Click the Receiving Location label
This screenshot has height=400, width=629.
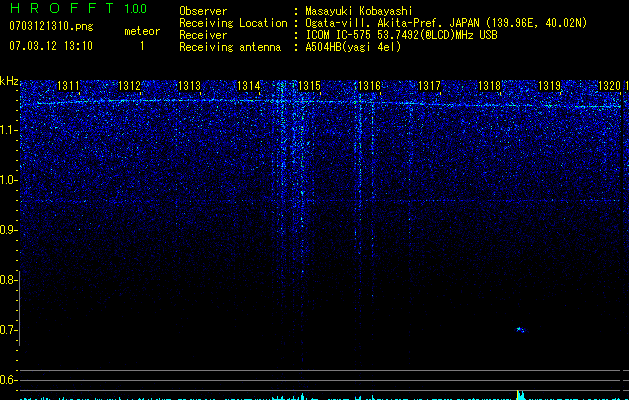click(x=233, y=23)
